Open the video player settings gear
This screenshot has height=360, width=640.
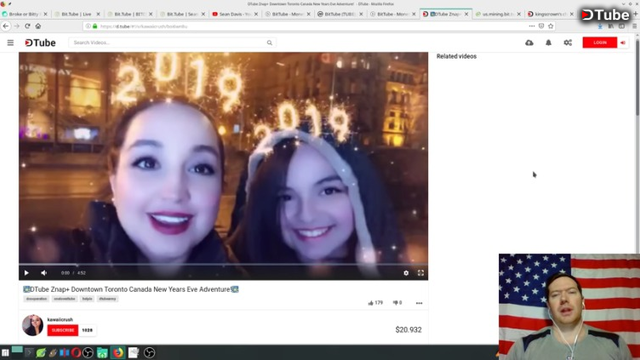406,273
